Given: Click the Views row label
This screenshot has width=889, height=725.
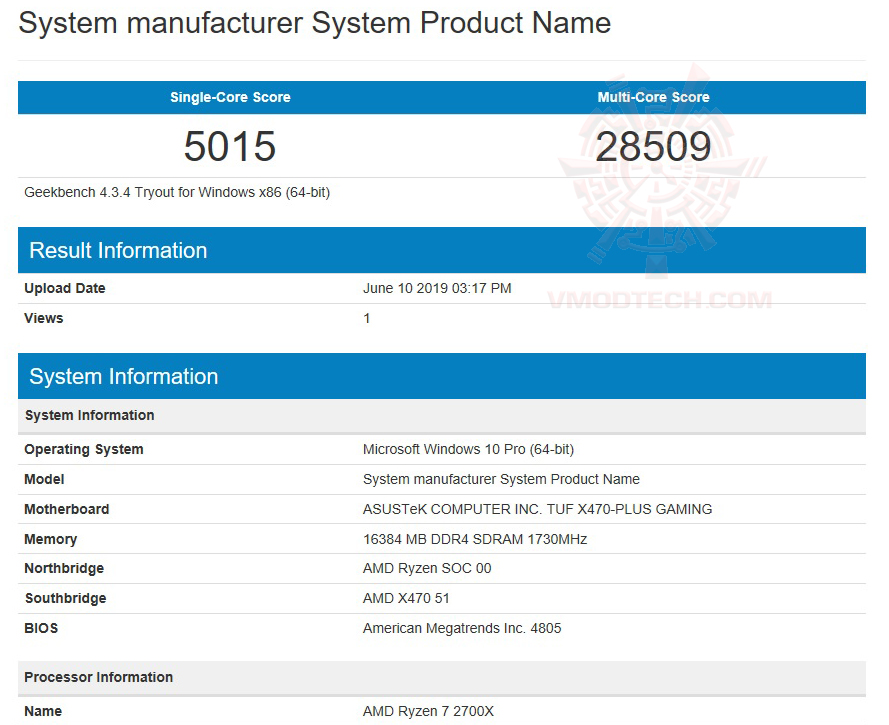Looking at the screenshot, I should [x=44, y=318].
